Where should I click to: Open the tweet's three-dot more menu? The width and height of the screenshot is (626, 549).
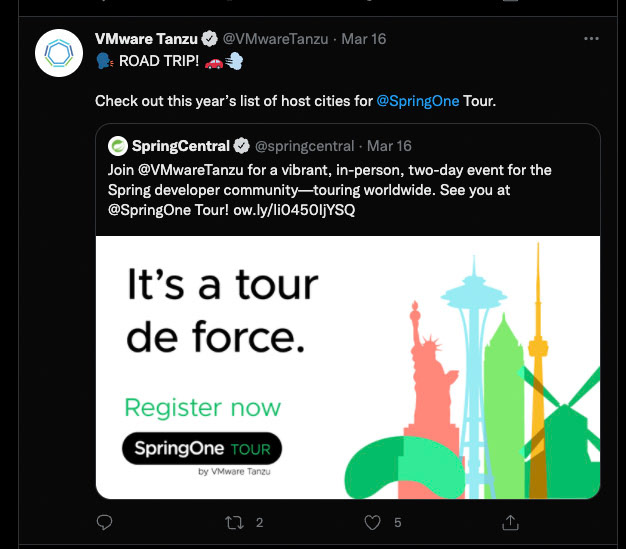click(x=591, y=39)
